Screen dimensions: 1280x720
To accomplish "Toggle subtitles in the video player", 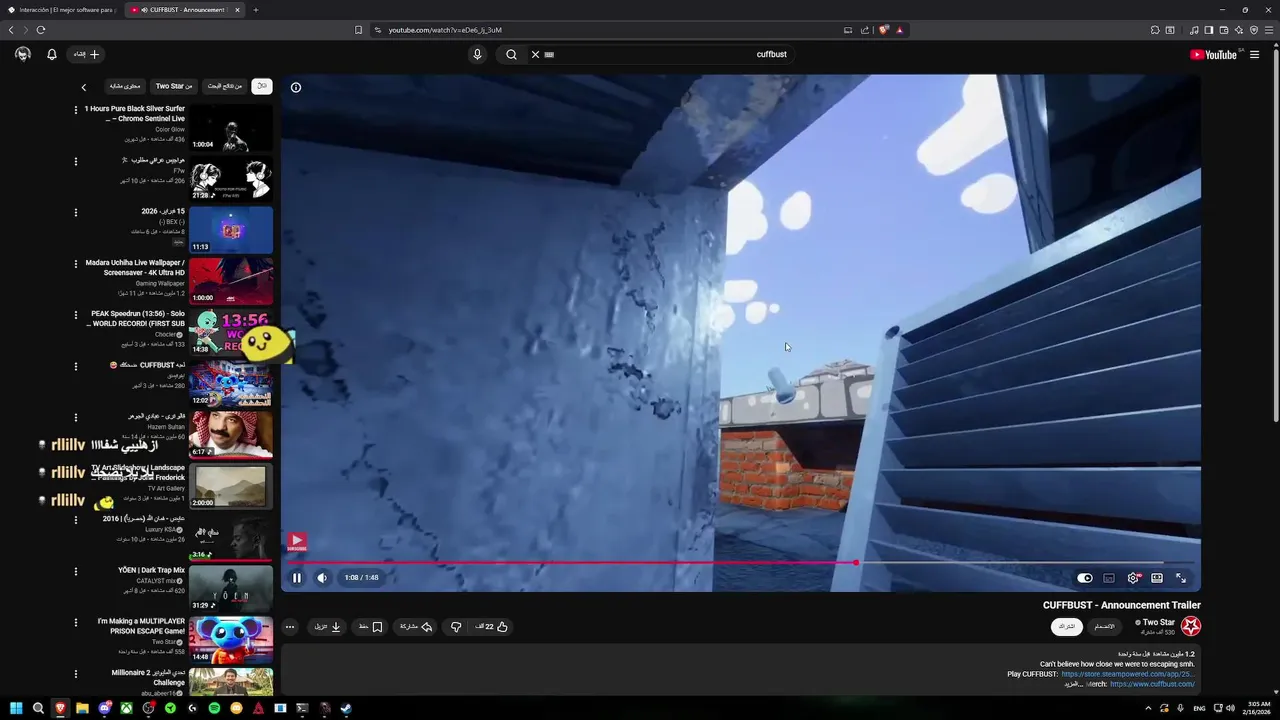I will [1109, 578].
